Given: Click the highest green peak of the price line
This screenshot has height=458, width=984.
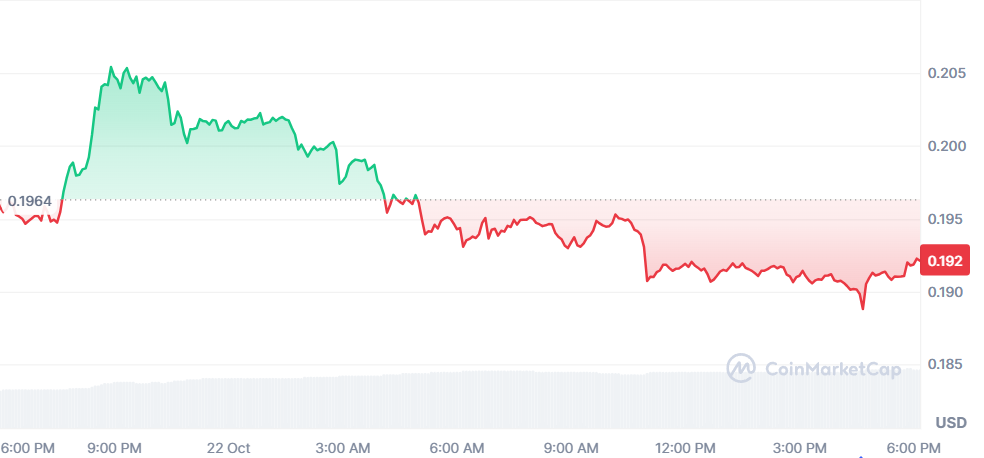Looking at the screenshot, I should click(111, 67).
